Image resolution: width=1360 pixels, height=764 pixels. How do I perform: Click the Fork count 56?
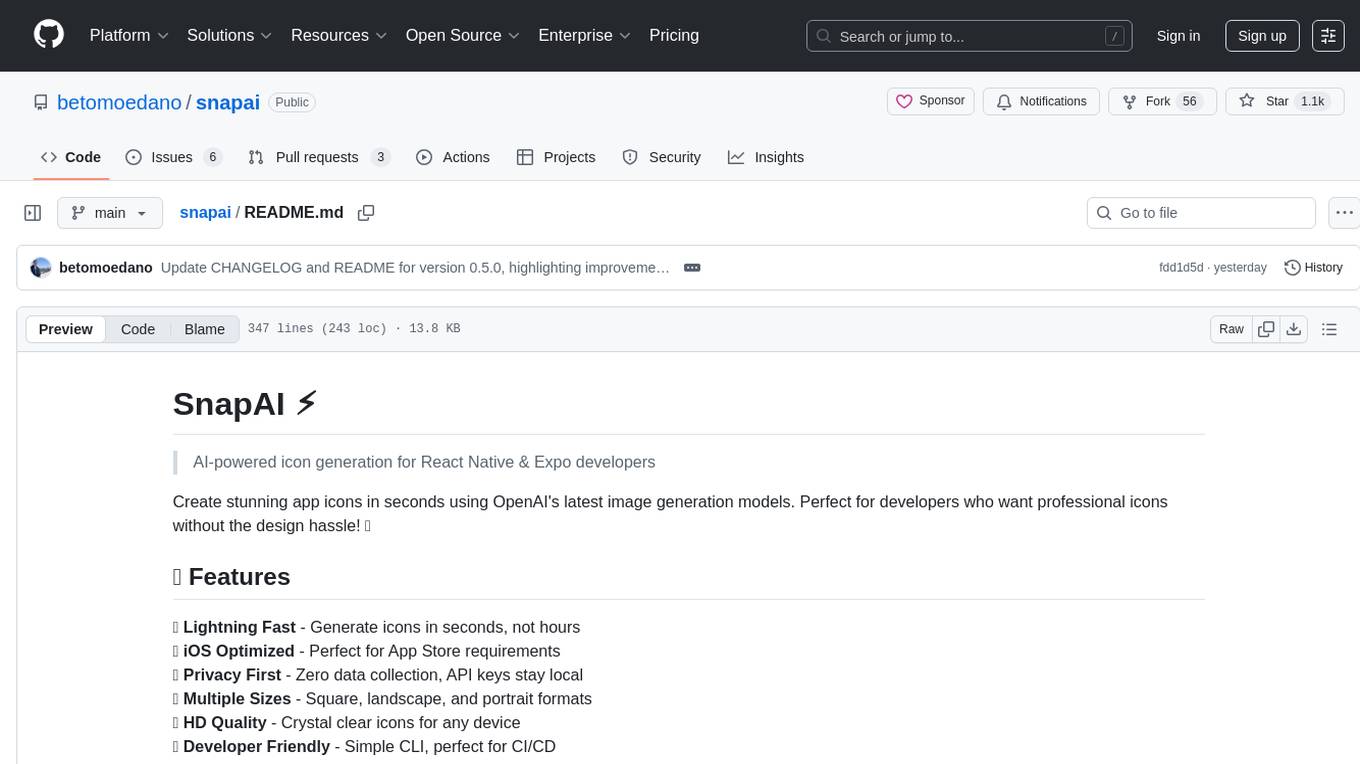point(1189,102)
